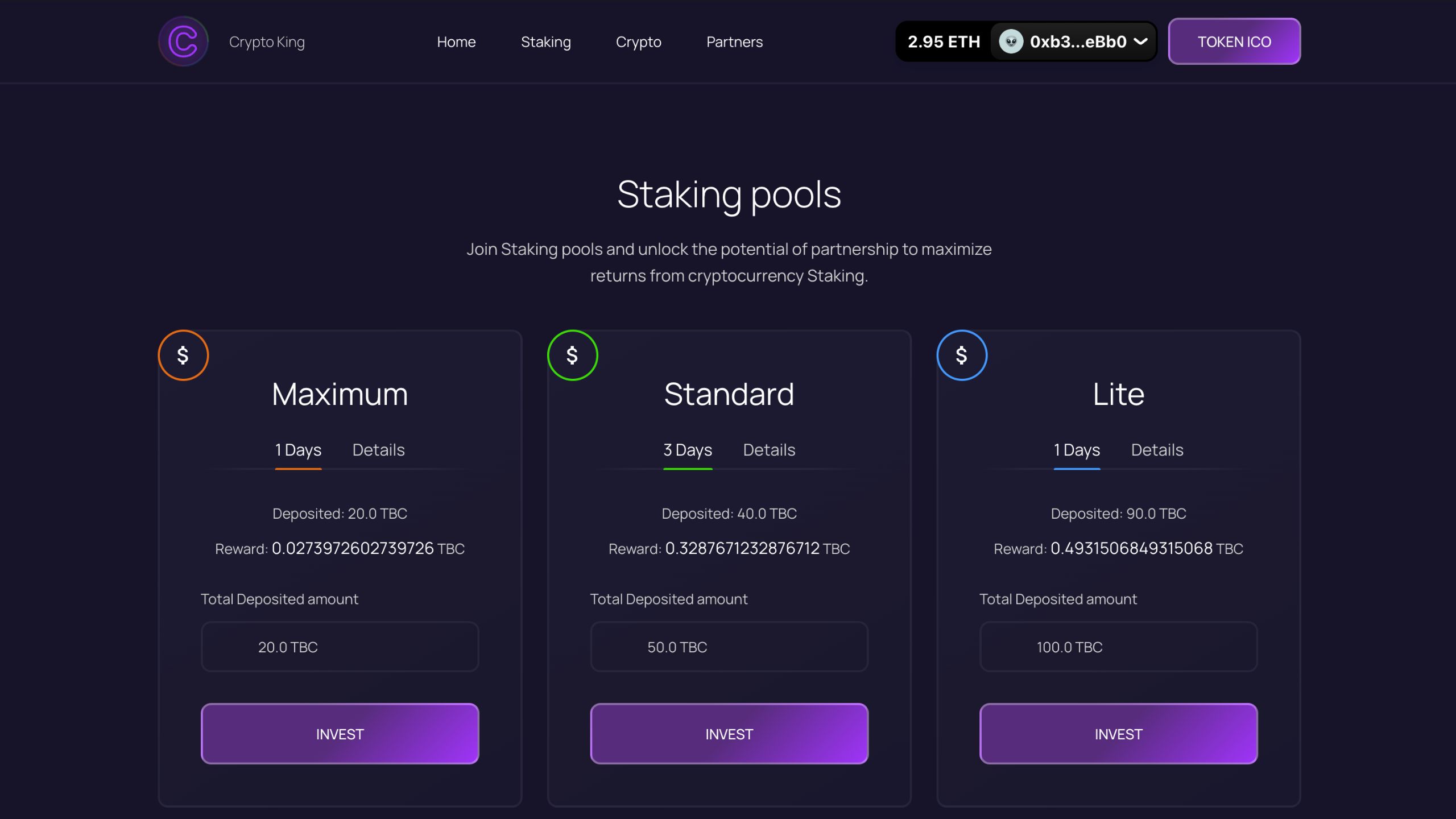Click the orange dollar icon on the Maximum pool
Screen dimensions: 1456x819
[x=183, y=354]
